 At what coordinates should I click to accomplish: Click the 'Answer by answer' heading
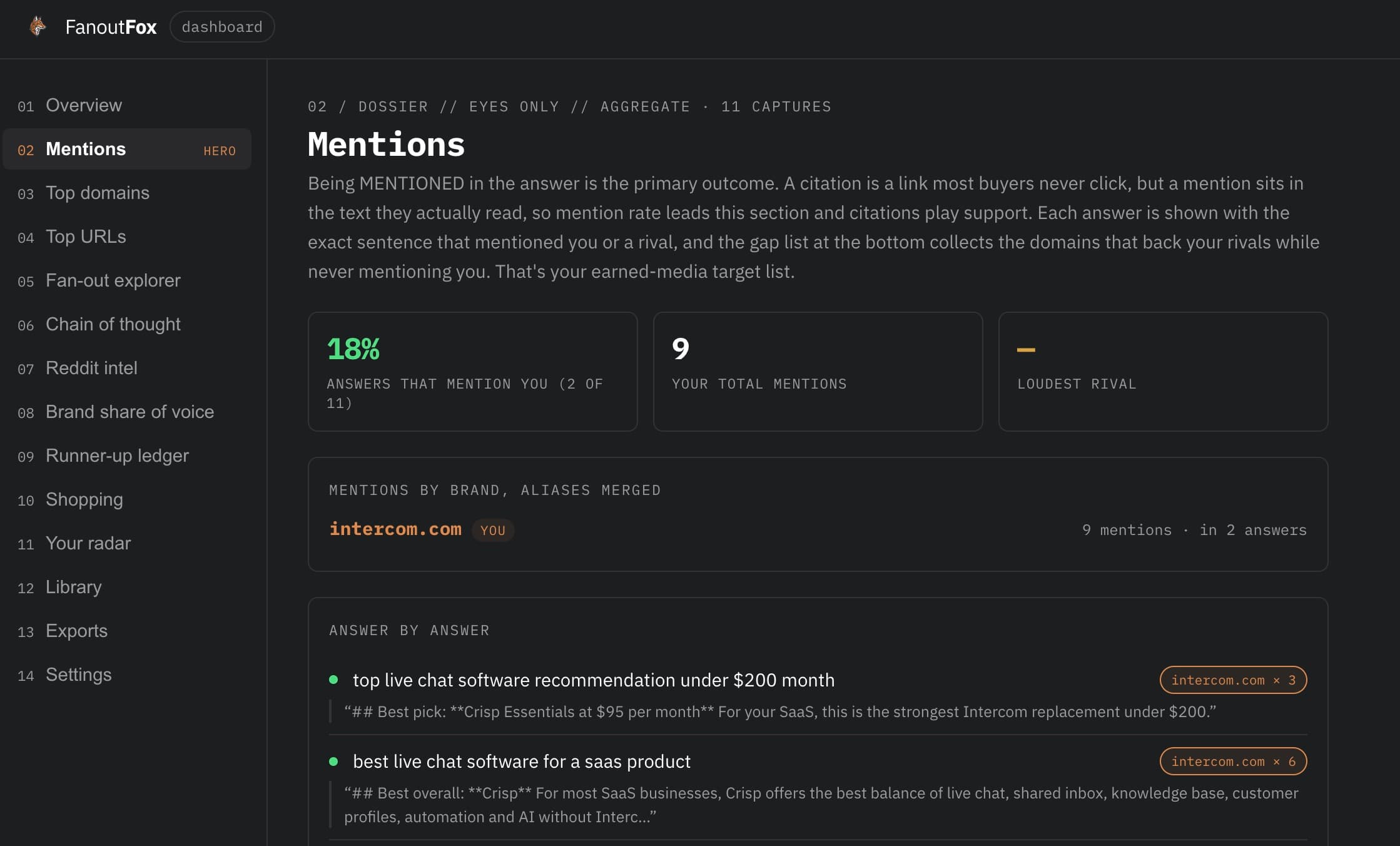pos(409,630)
